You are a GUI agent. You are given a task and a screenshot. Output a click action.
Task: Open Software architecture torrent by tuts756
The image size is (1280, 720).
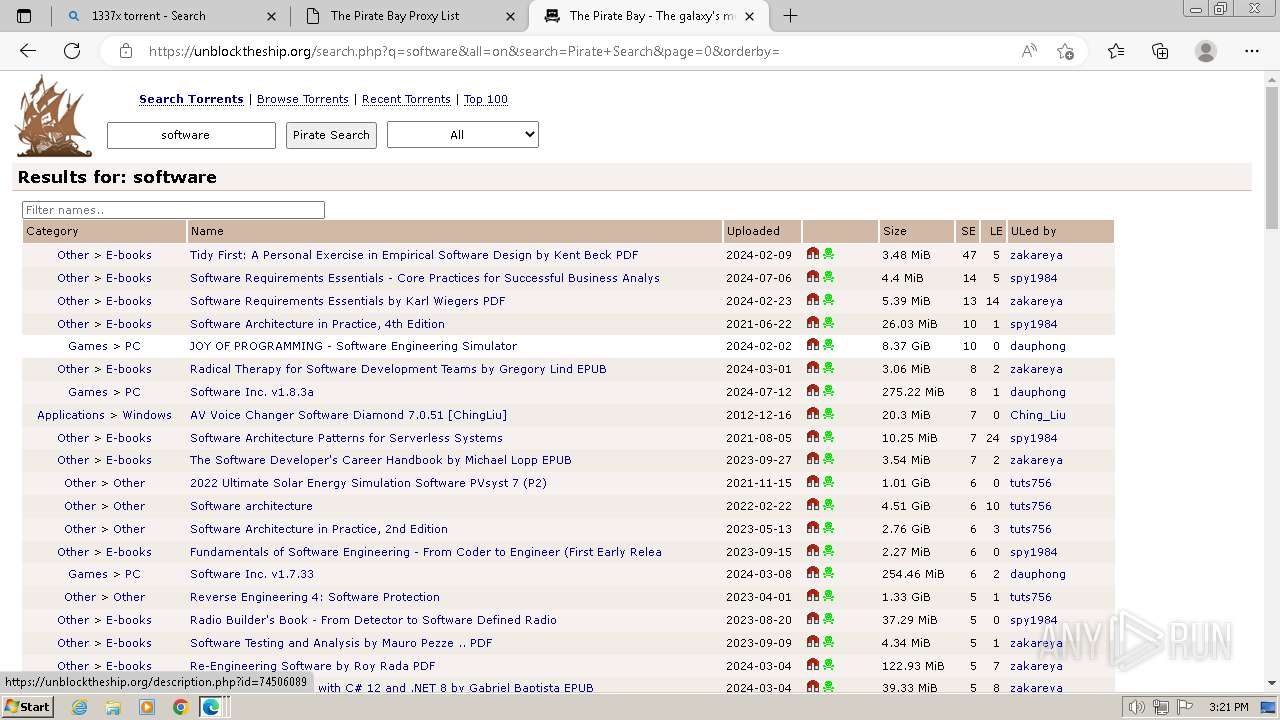pos(251,506)
